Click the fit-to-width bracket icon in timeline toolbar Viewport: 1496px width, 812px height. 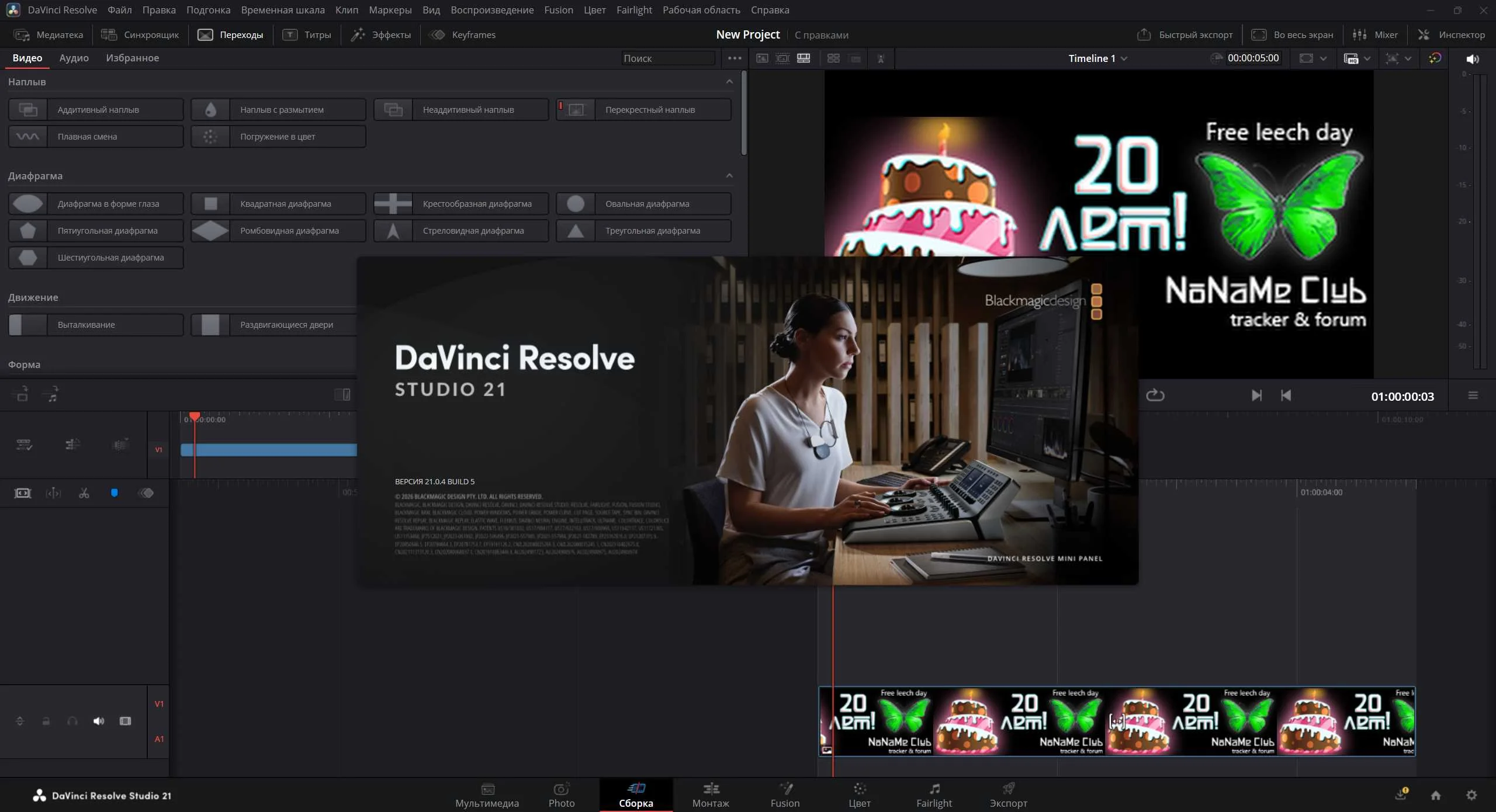[x=23, y=494]
